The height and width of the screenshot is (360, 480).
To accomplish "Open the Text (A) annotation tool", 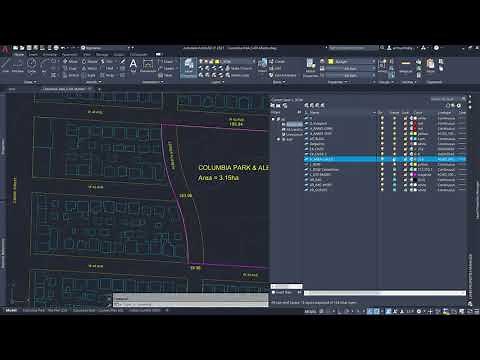I will click(x=133, y=65).
